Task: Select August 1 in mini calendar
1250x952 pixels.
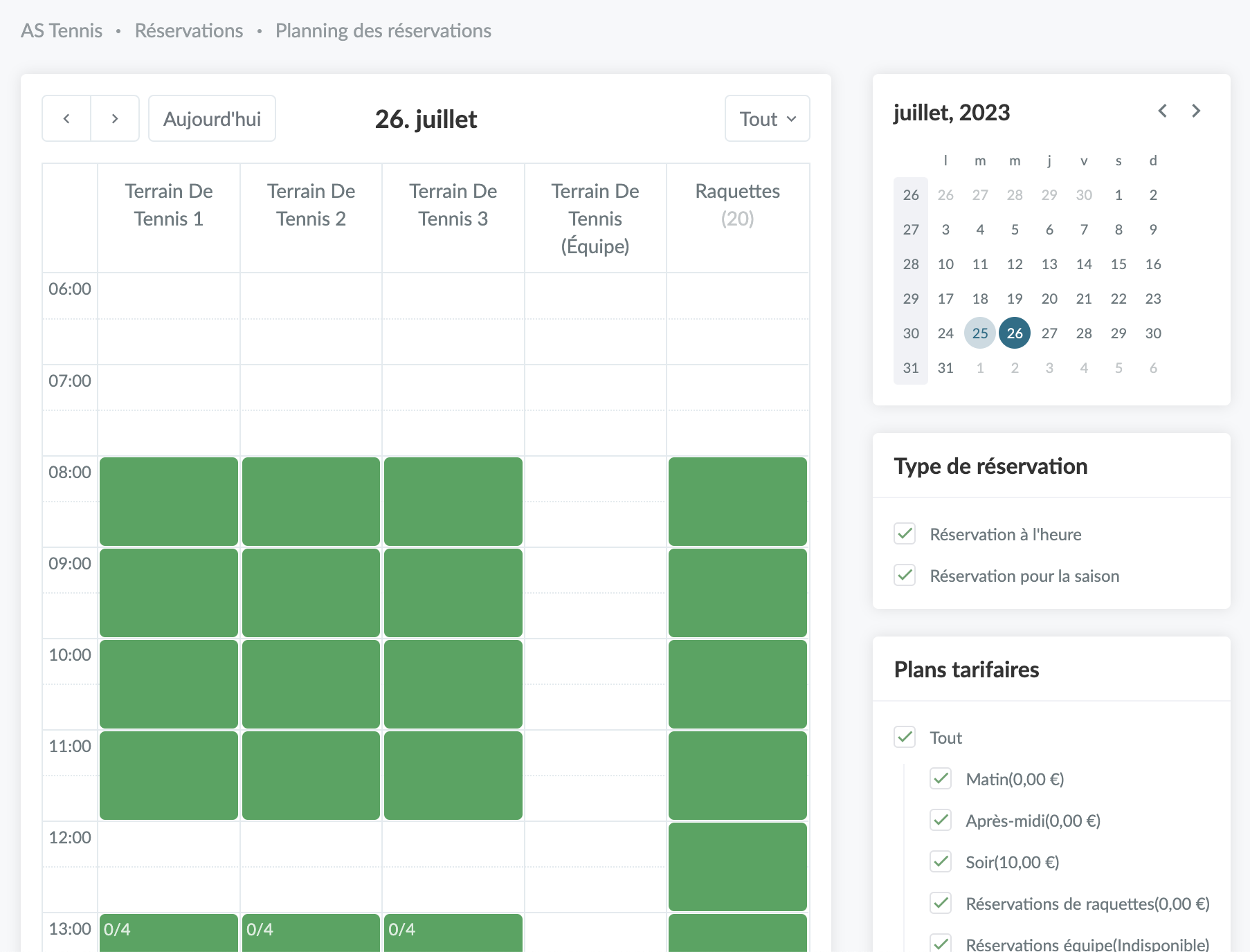Action: (x=980, y=367)
